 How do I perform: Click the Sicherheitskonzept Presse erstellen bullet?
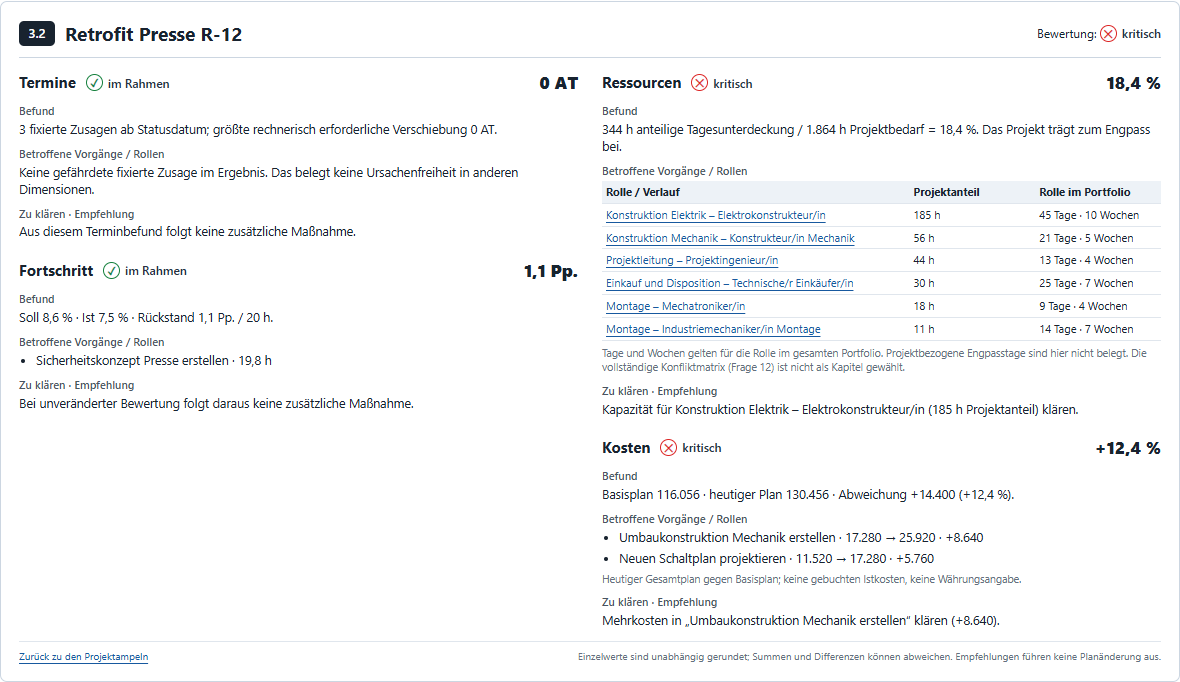[x=154, y=361]
